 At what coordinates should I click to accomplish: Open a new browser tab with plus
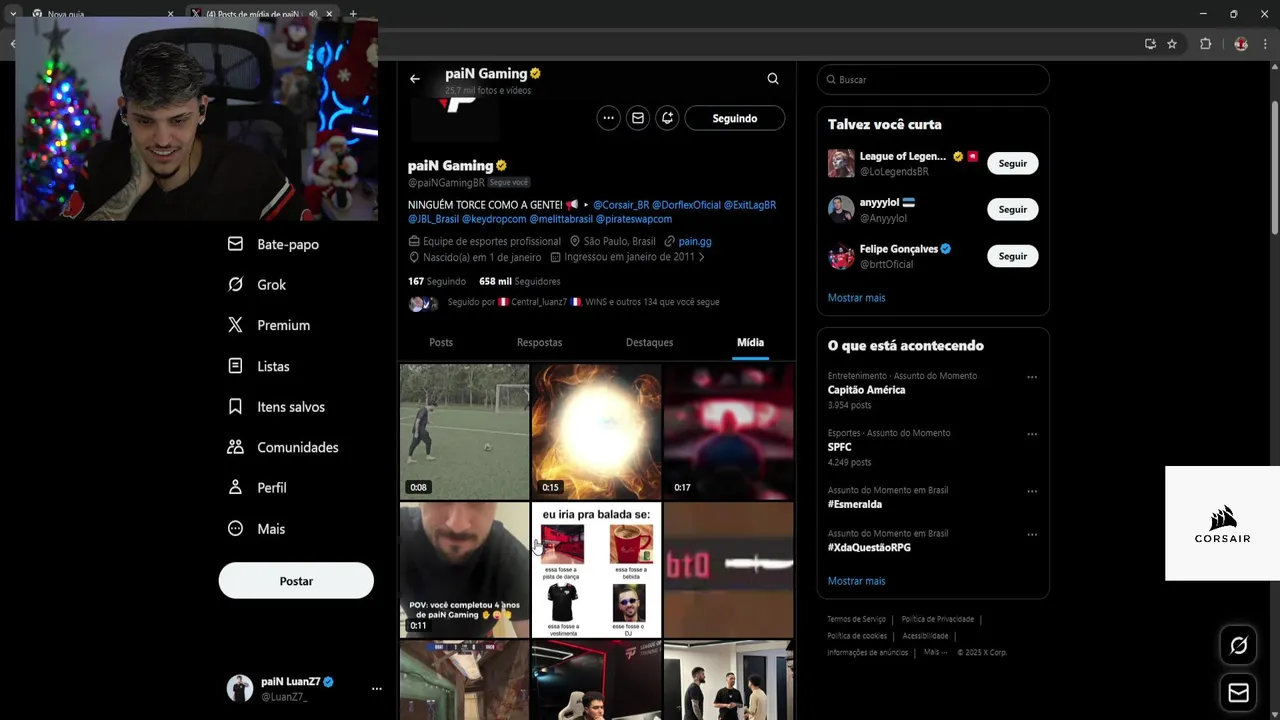point(353,14)
